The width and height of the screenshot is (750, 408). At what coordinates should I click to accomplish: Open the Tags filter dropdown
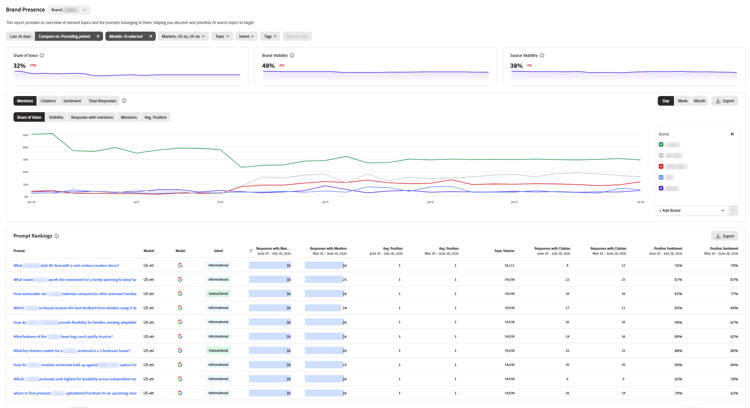[270, 36]
